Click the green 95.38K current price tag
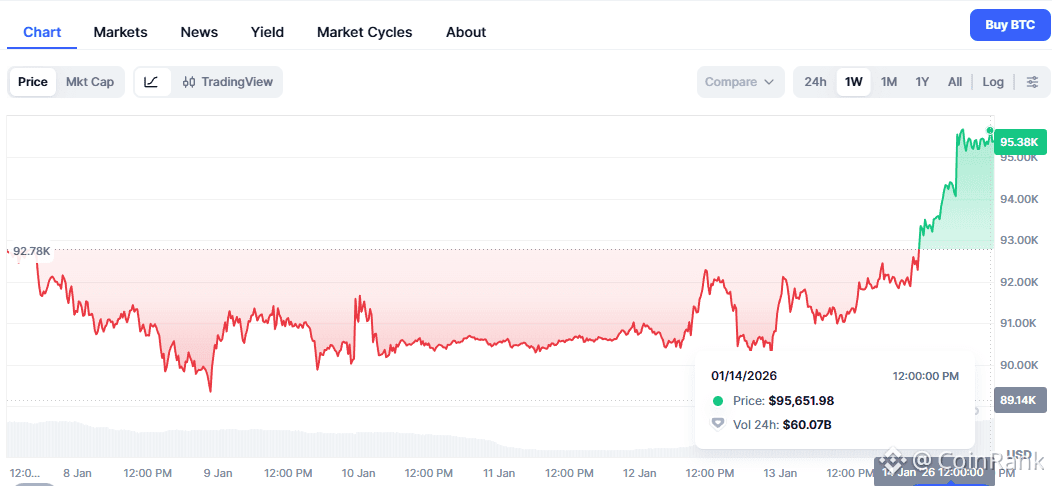 pyautogui.click(x=1018, y=142)
